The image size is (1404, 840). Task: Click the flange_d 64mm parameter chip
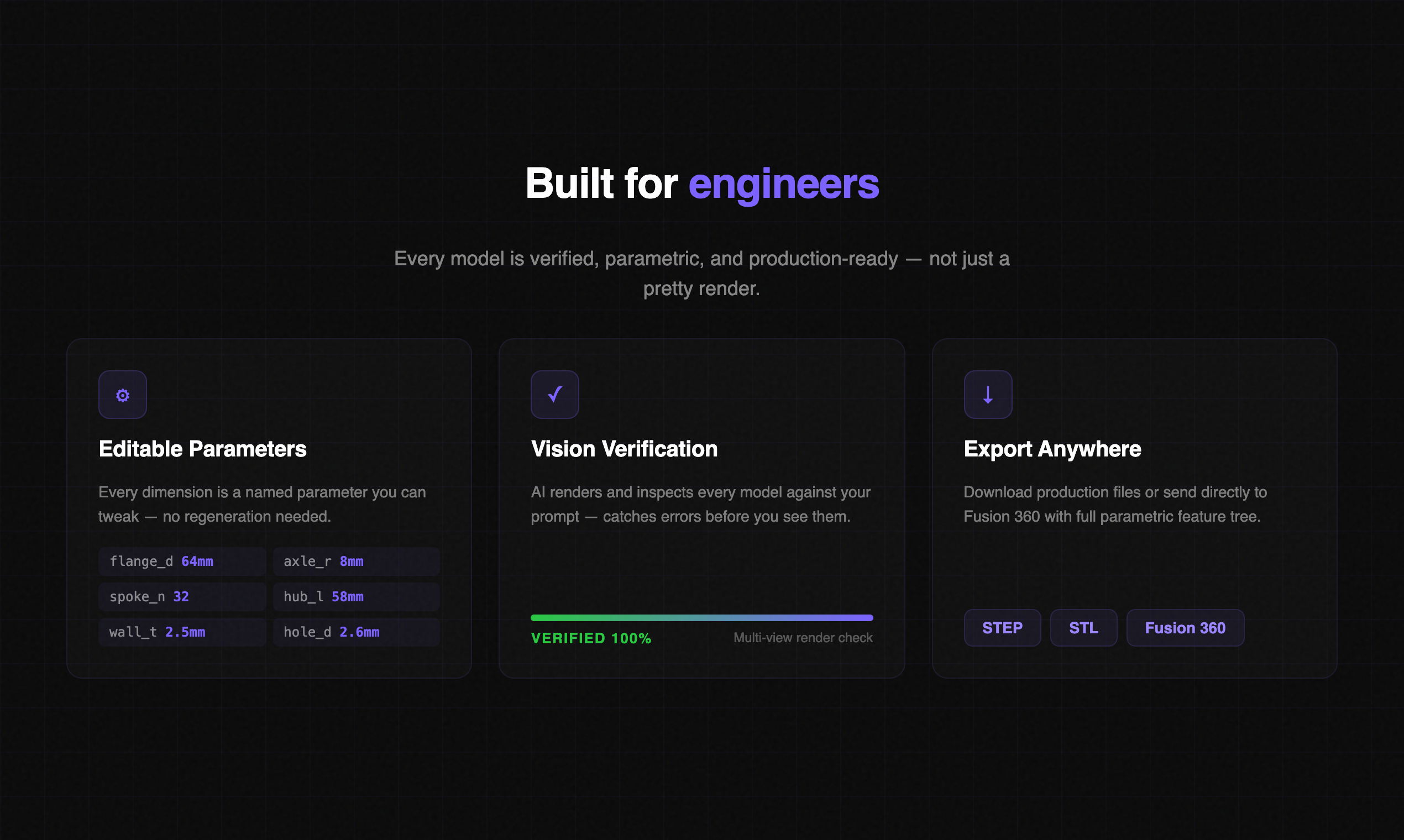click(182, 561)
